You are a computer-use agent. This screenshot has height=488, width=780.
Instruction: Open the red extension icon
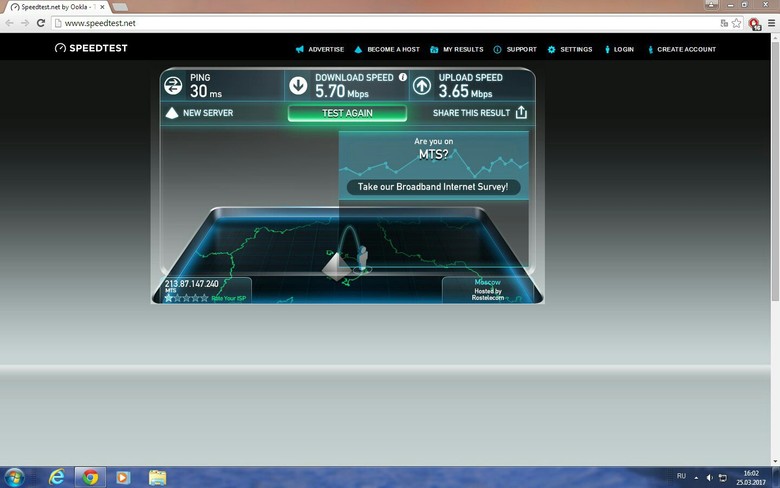click(x=755, y=23)
